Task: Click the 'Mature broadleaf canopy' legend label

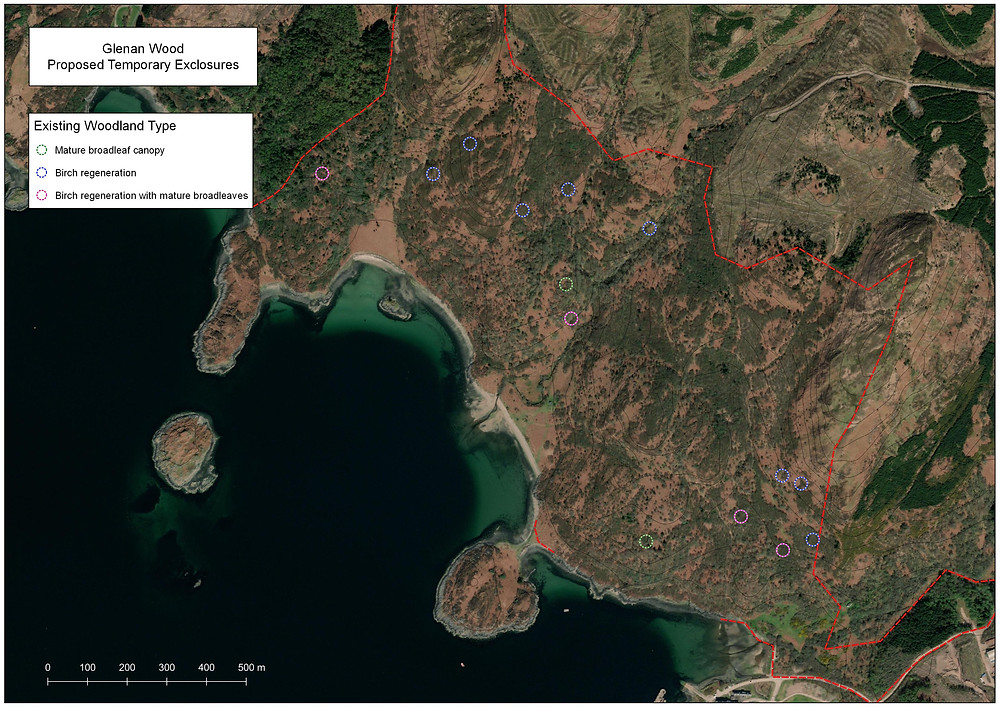Action: [110, 150]
